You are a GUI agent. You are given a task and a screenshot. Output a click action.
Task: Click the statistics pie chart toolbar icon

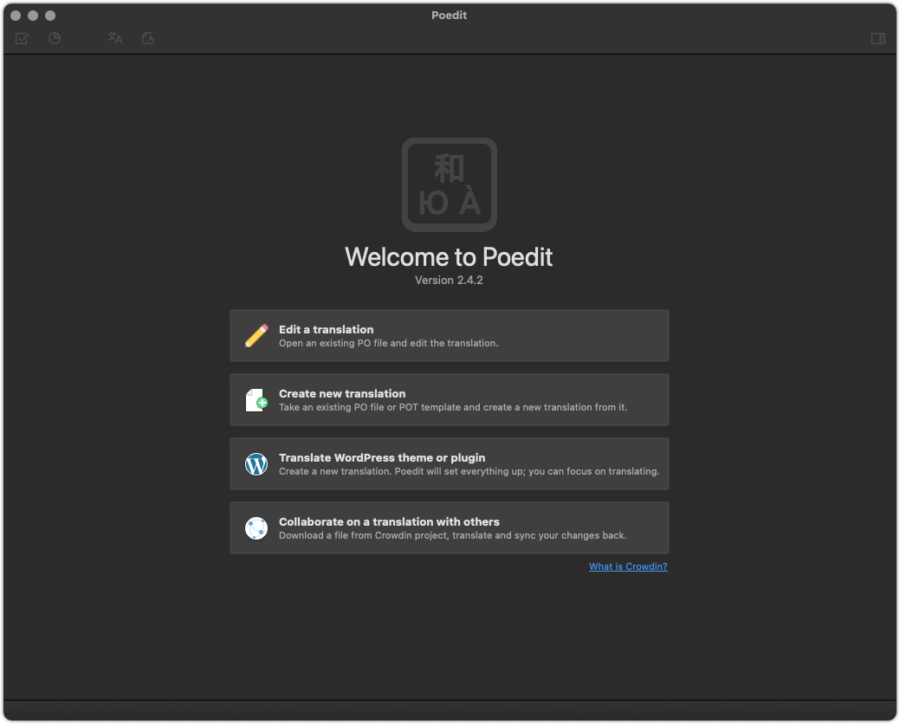55,38
